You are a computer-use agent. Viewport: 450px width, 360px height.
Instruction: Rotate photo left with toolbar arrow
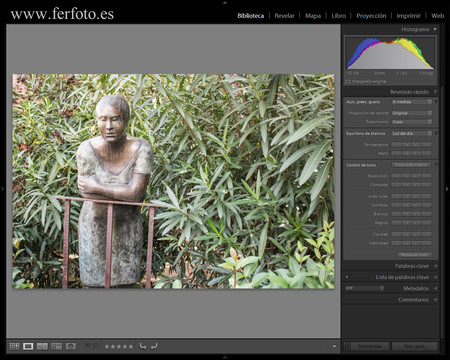(143, 346)
